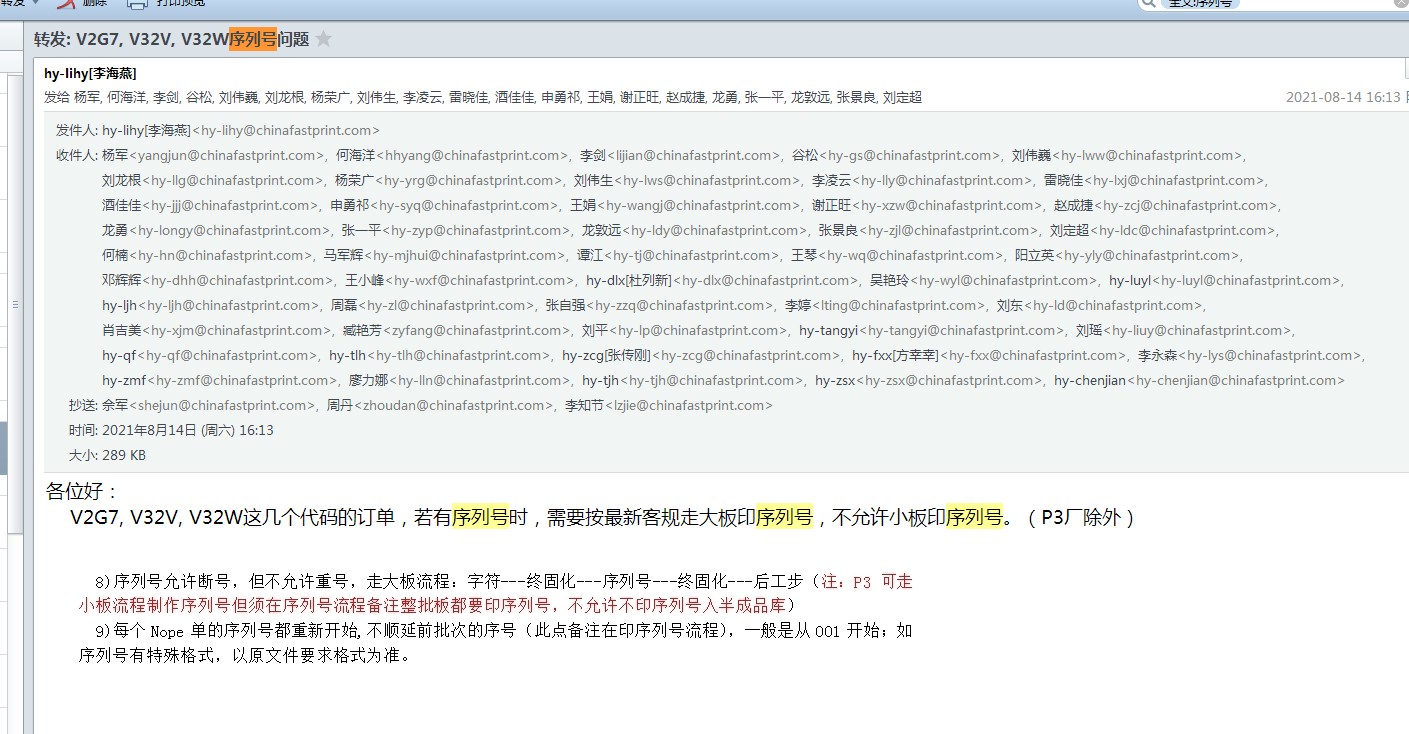Click recipient 马军辉 hy-mjhui@chinafastprint.com

[445, 255]
